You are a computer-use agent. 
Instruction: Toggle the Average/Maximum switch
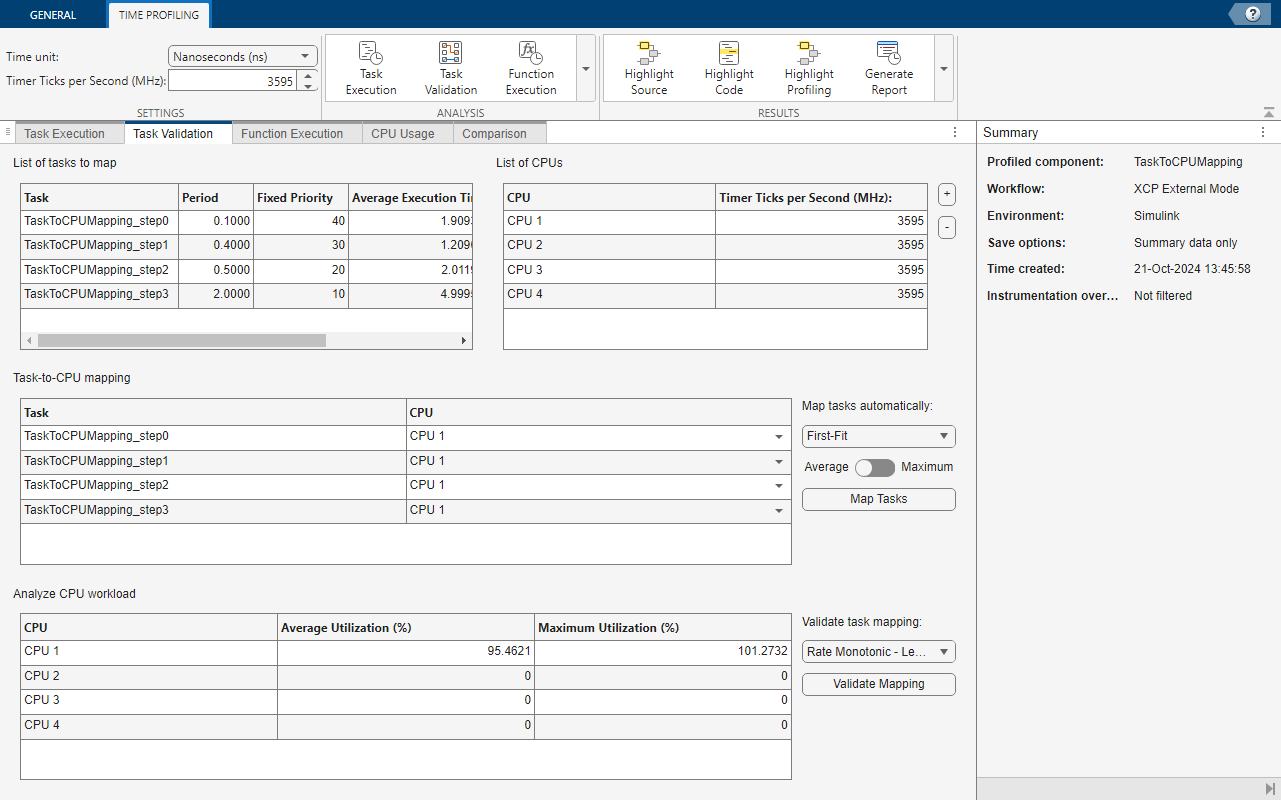(x=875, y=468)
